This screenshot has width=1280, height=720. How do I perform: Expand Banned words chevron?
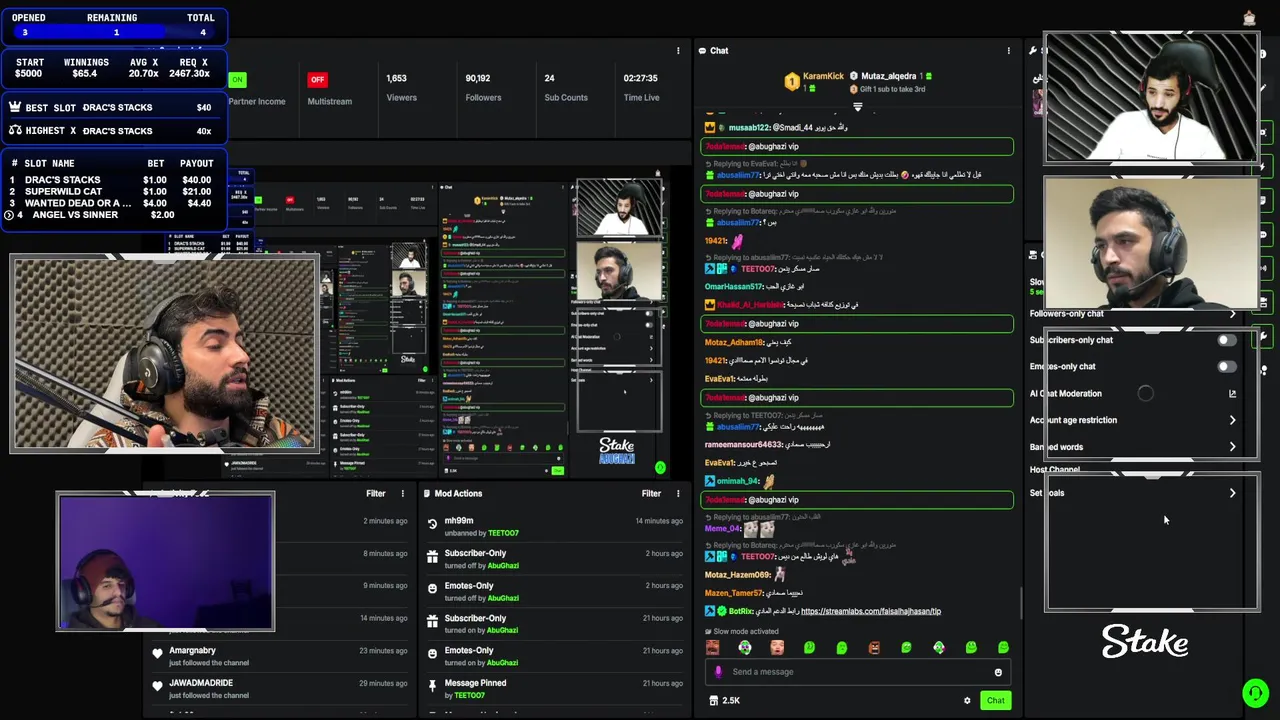[x=1232, y=447]
